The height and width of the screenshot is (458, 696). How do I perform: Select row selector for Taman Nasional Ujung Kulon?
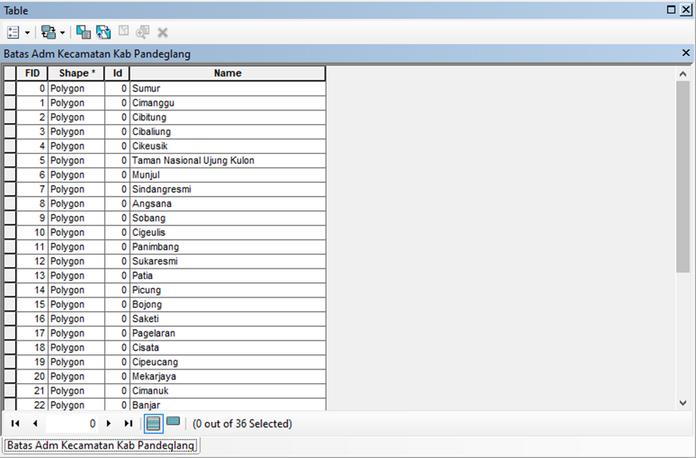point(10,160)
